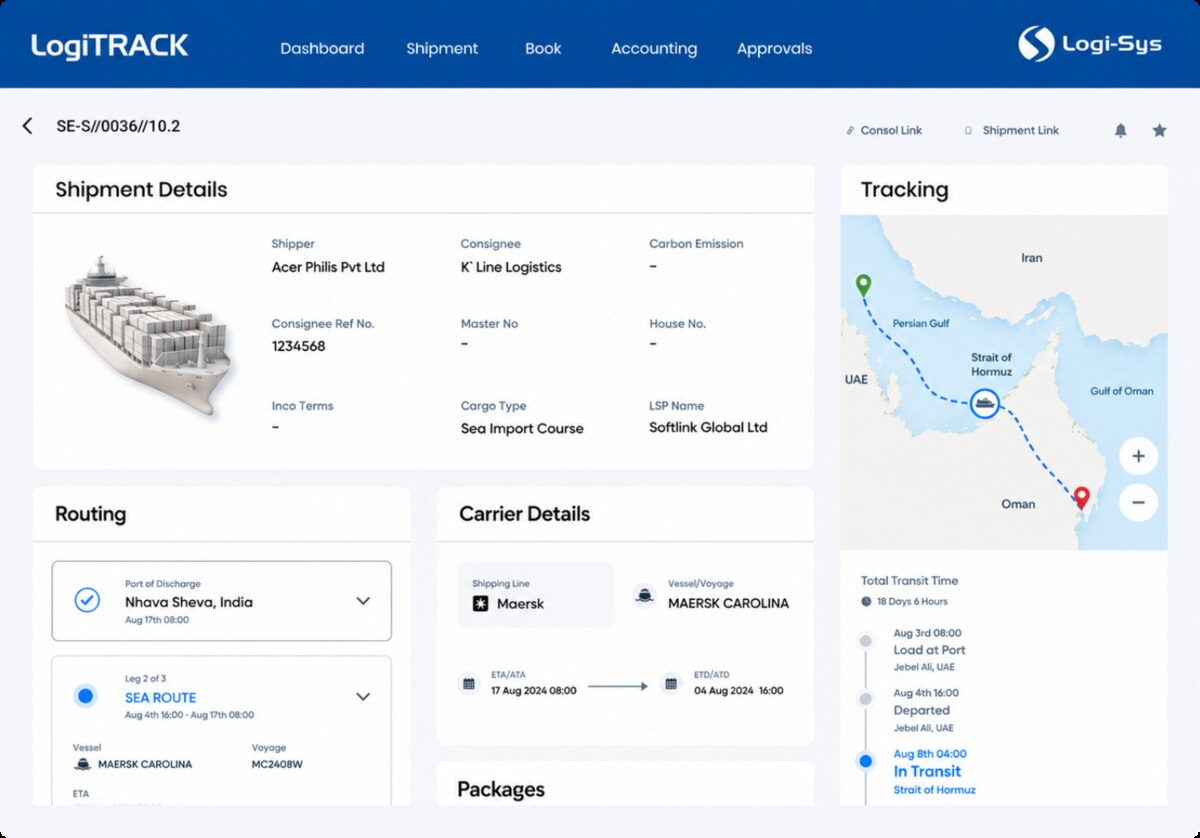
Task: Click 18 Days 6 Hours transit time
Action: [912, 602]
